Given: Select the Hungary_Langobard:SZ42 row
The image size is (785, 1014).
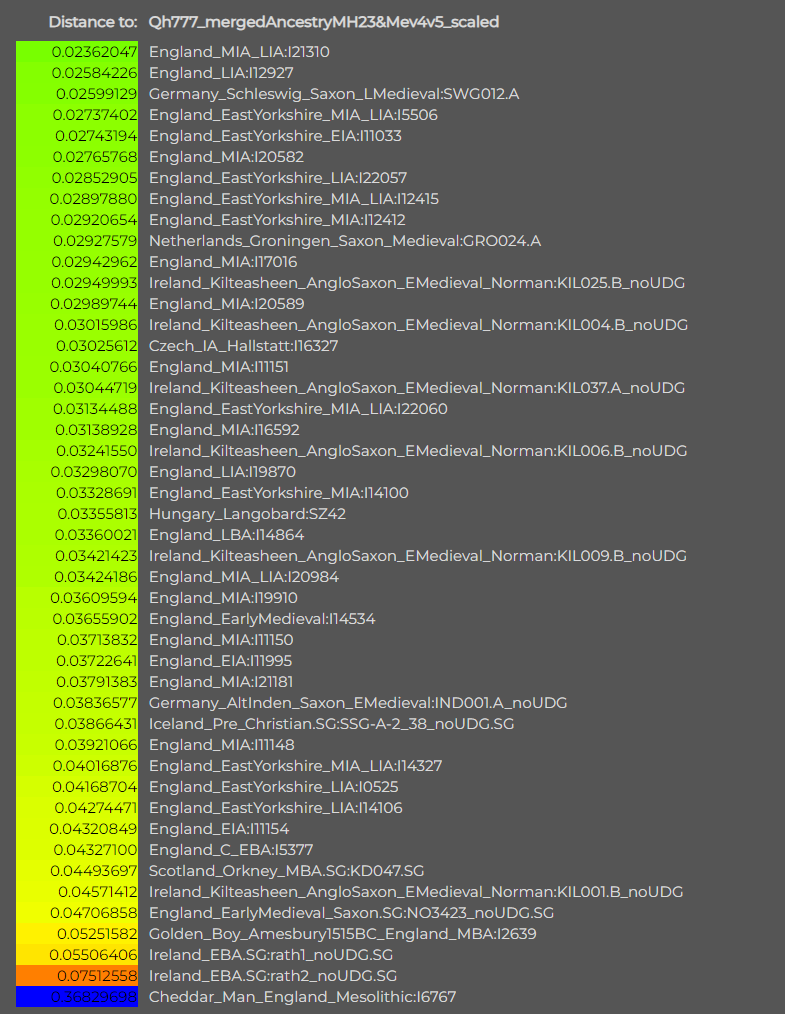Looking at the screenshot, I should pos(248,513).
